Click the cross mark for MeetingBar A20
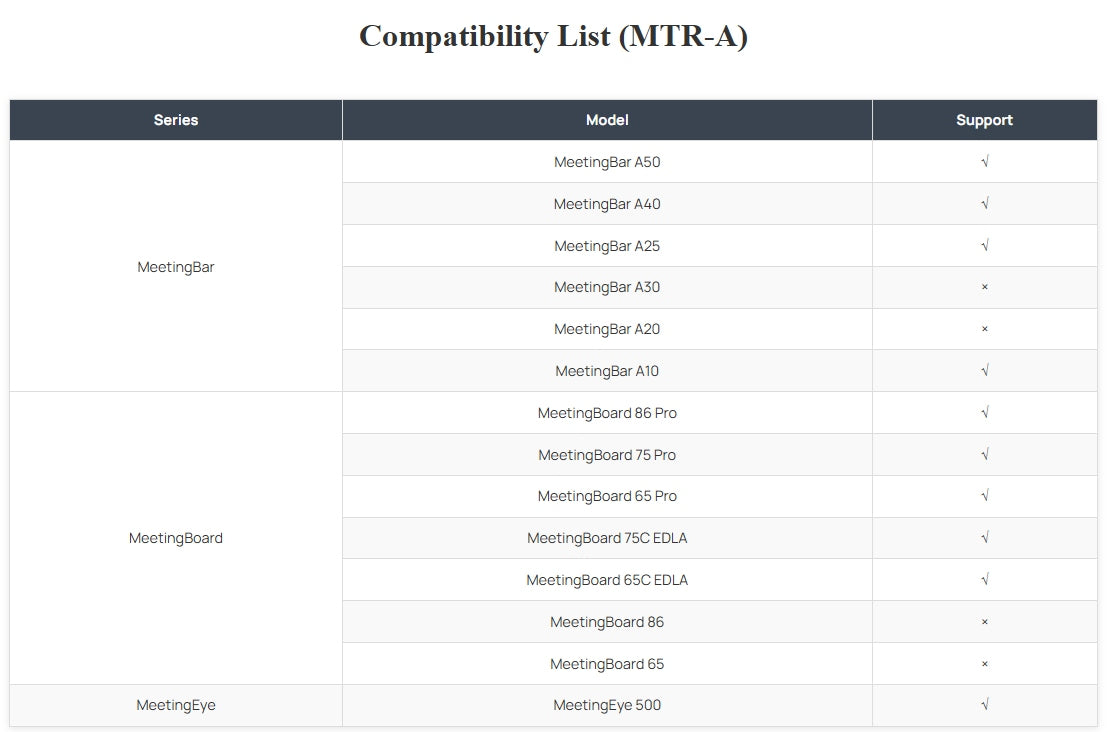This screenshot has height=732, width=1111. coord(985,329)
